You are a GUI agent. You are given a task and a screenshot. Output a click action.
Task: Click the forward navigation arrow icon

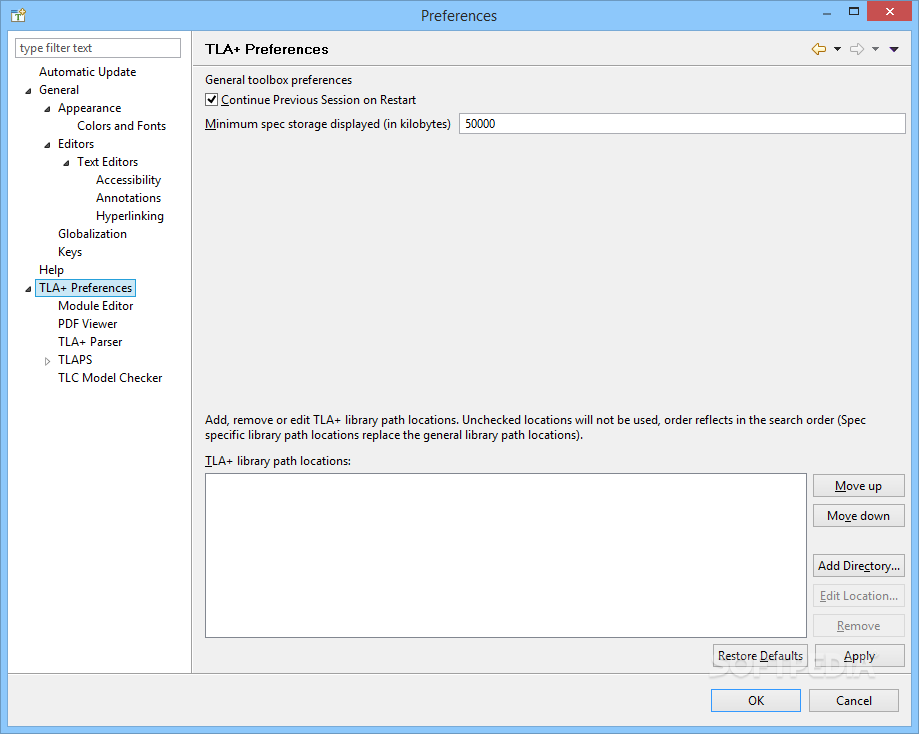[x=857, y=49]
